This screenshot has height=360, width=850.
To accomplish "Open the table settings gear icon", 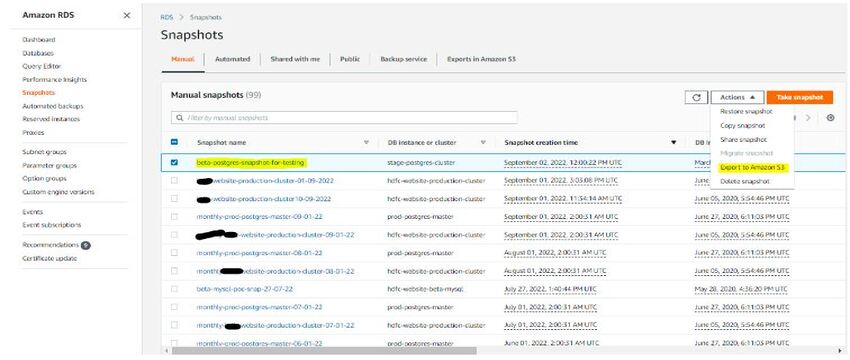I will [830, 118].
